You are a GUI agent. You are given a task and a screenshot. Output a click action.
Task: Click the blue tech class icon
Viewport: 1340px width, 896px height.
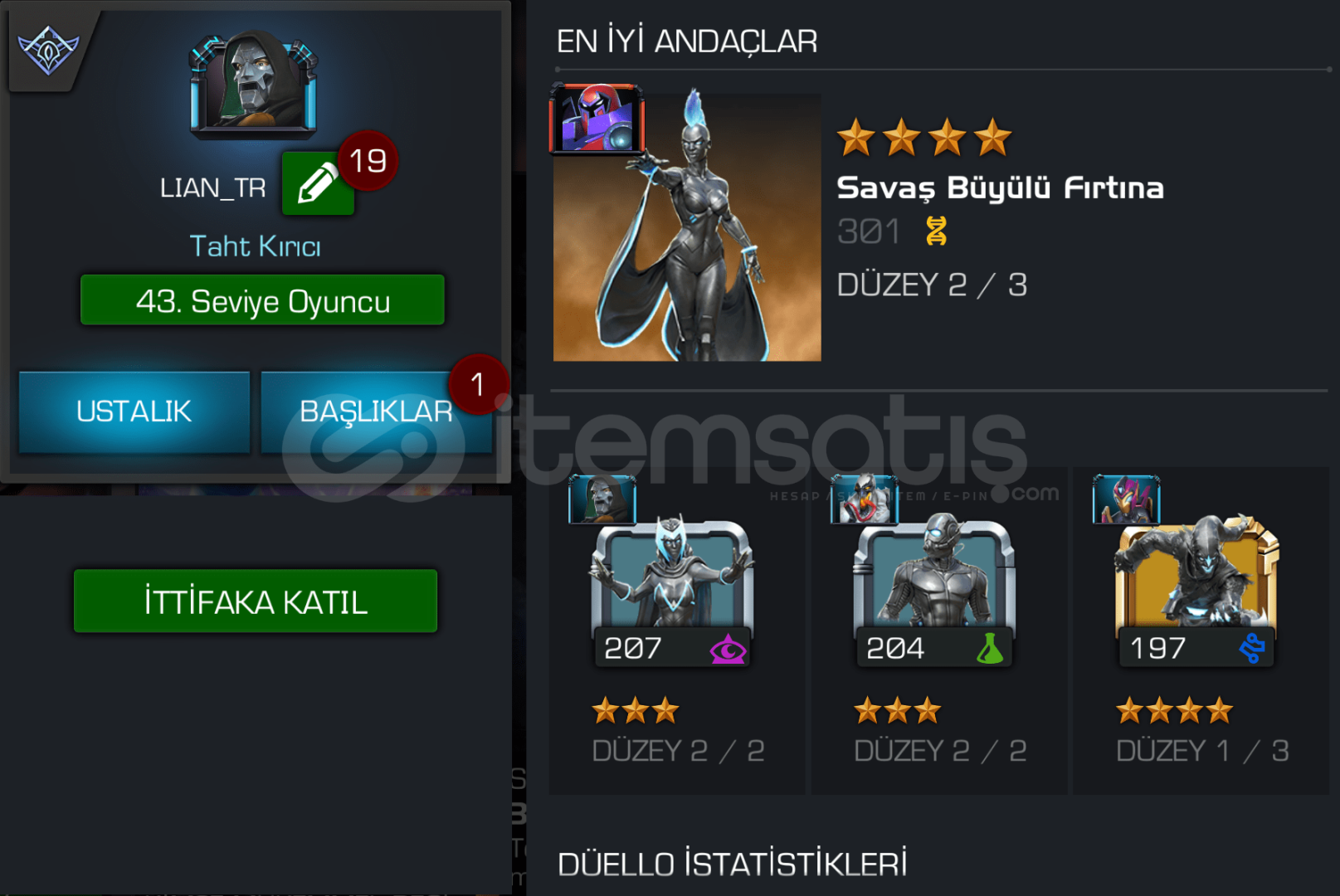click(1252, 648)
